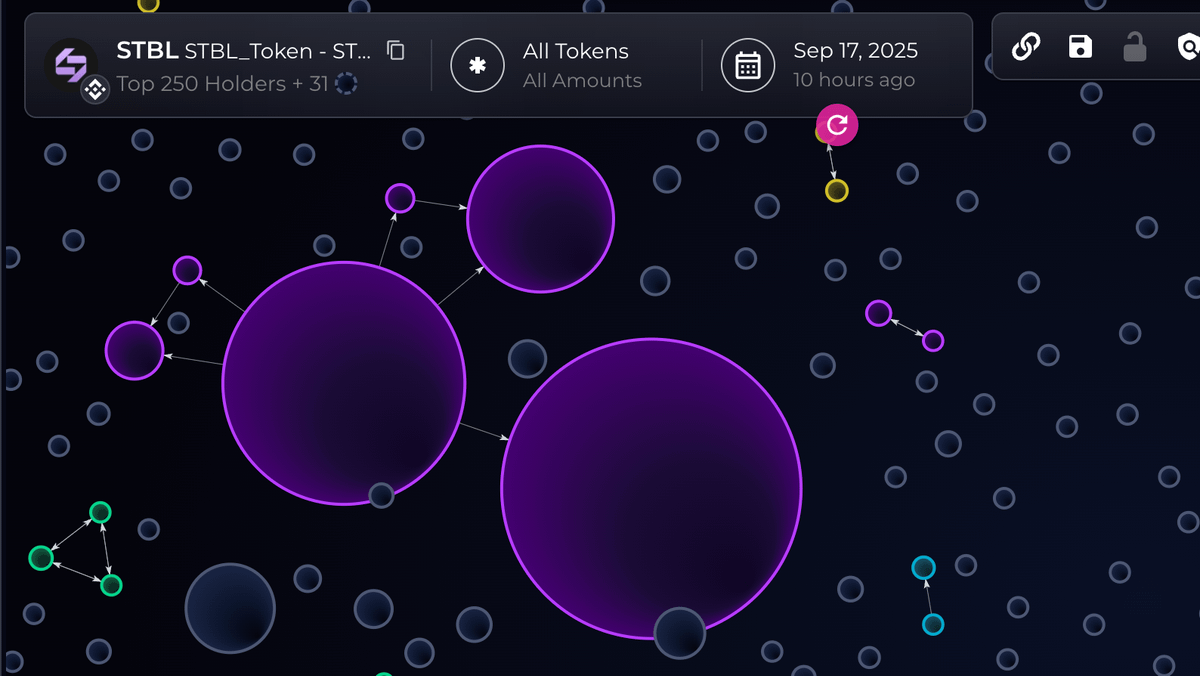Open the shield search icon
This screenshot has width=1200, height=676.
pyautogui.click(x=1187, y=46)
